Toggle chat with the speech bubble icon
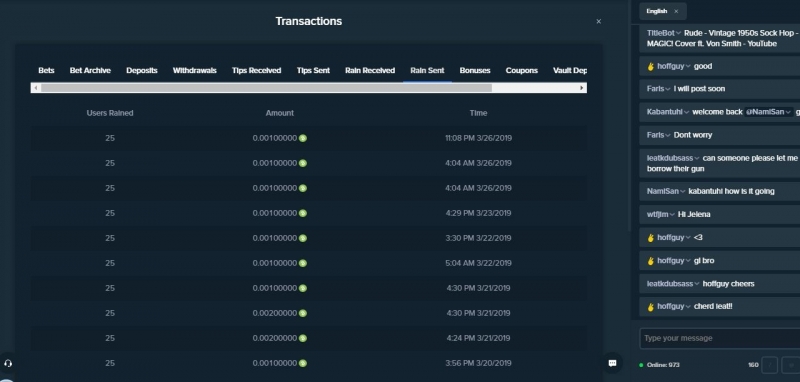800x382 pixels. point(612,363)
